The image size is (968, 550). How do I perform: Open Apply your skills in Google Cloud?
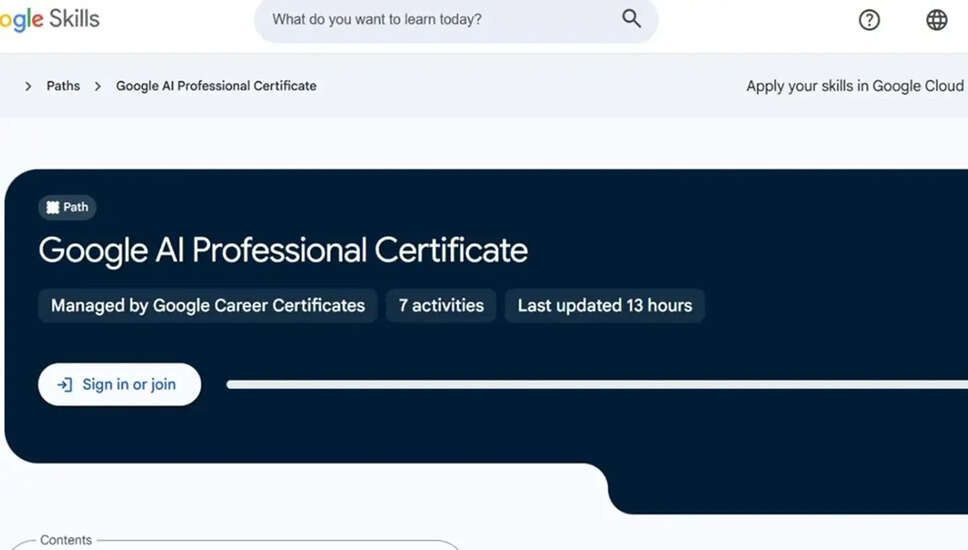854,86
